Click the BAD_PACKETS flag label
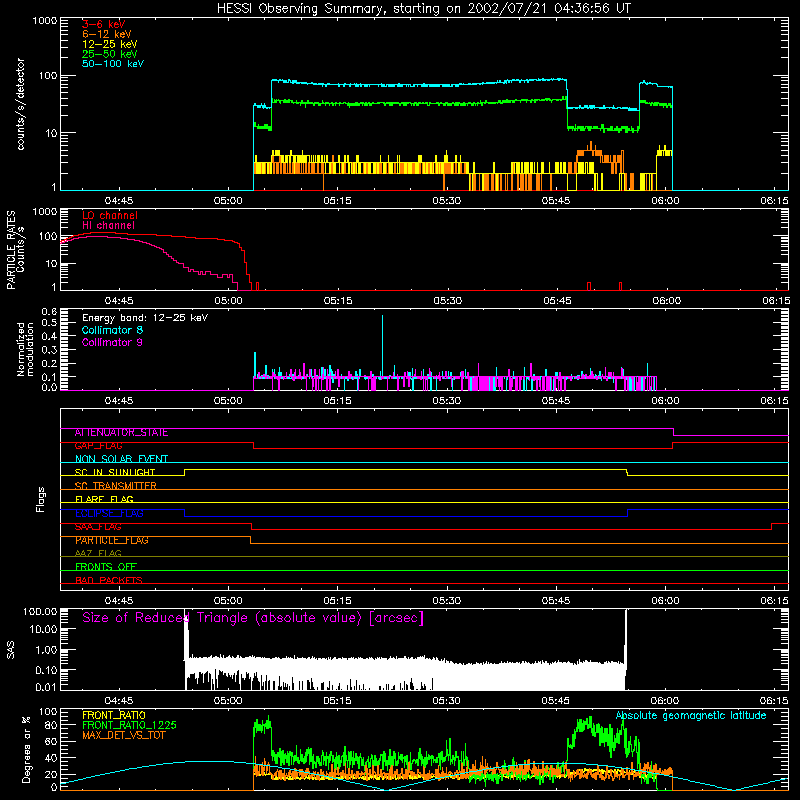Screen dimensions: 800x800 109,580
